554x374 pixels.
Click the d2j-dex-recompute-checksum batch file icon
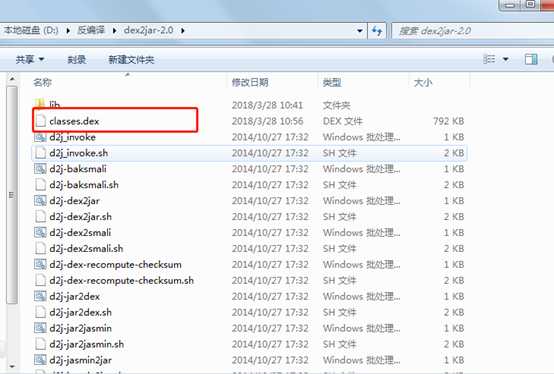click(40, 264)
